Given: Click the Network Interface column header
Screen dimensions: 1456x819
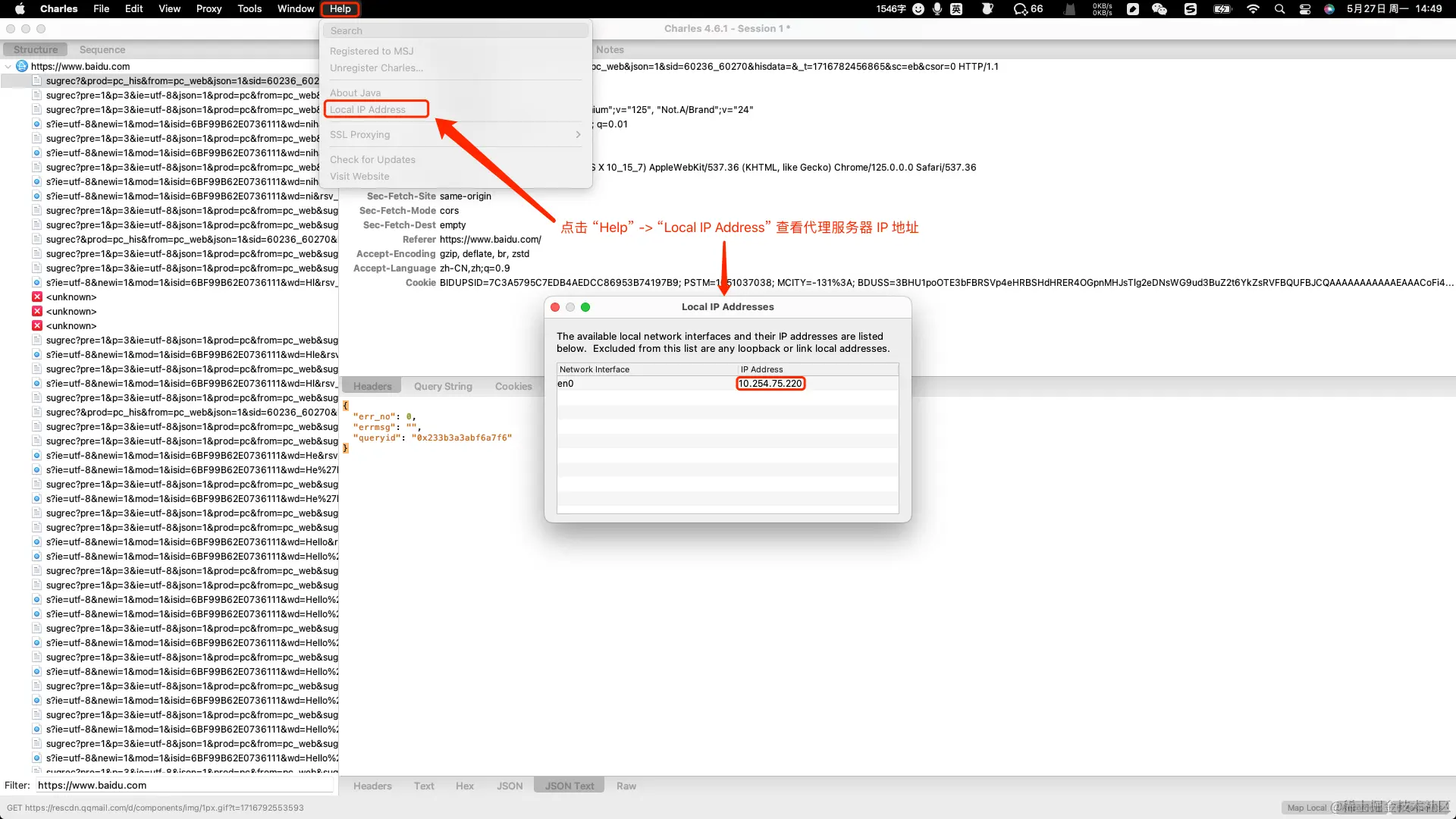Looking at the screenshot, I should pyautogui.click(x=648, y=369).
